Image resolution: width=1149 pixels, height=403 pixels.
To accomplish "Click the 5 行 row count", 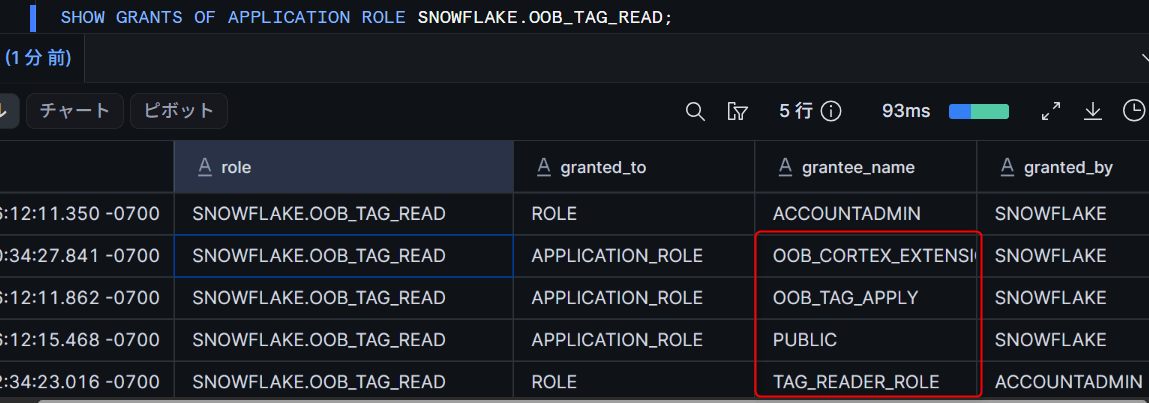I will pyautogui.click(x=796, y=111).
